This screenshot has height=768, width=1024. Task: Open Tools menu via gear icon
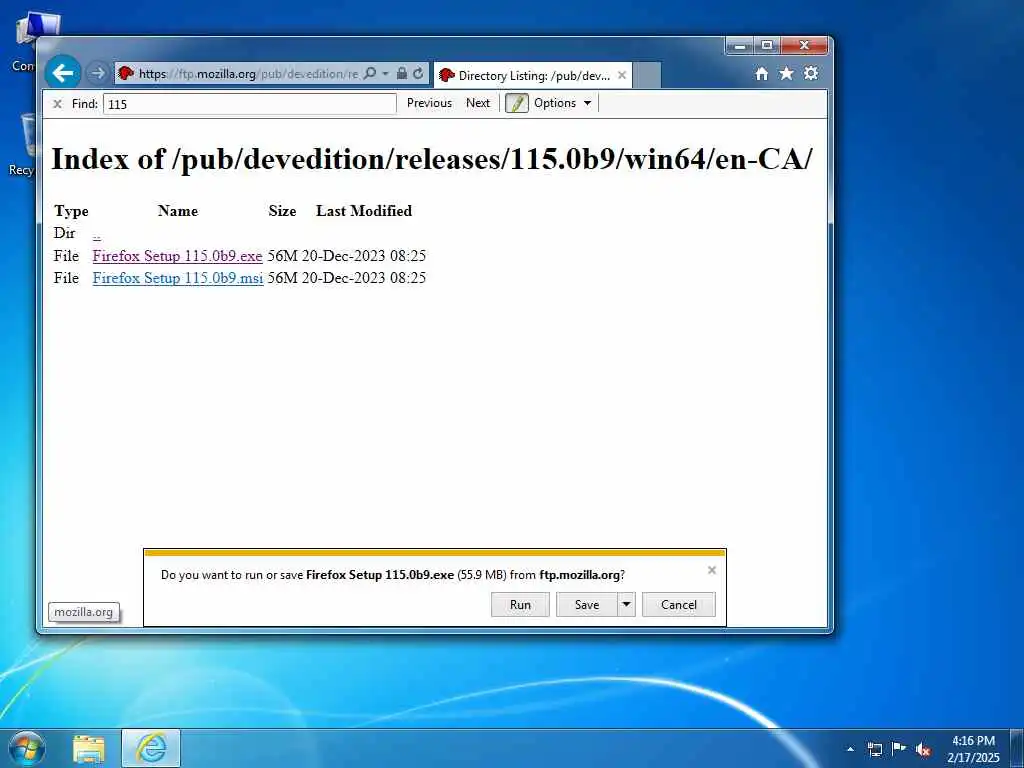pos(811,73)
